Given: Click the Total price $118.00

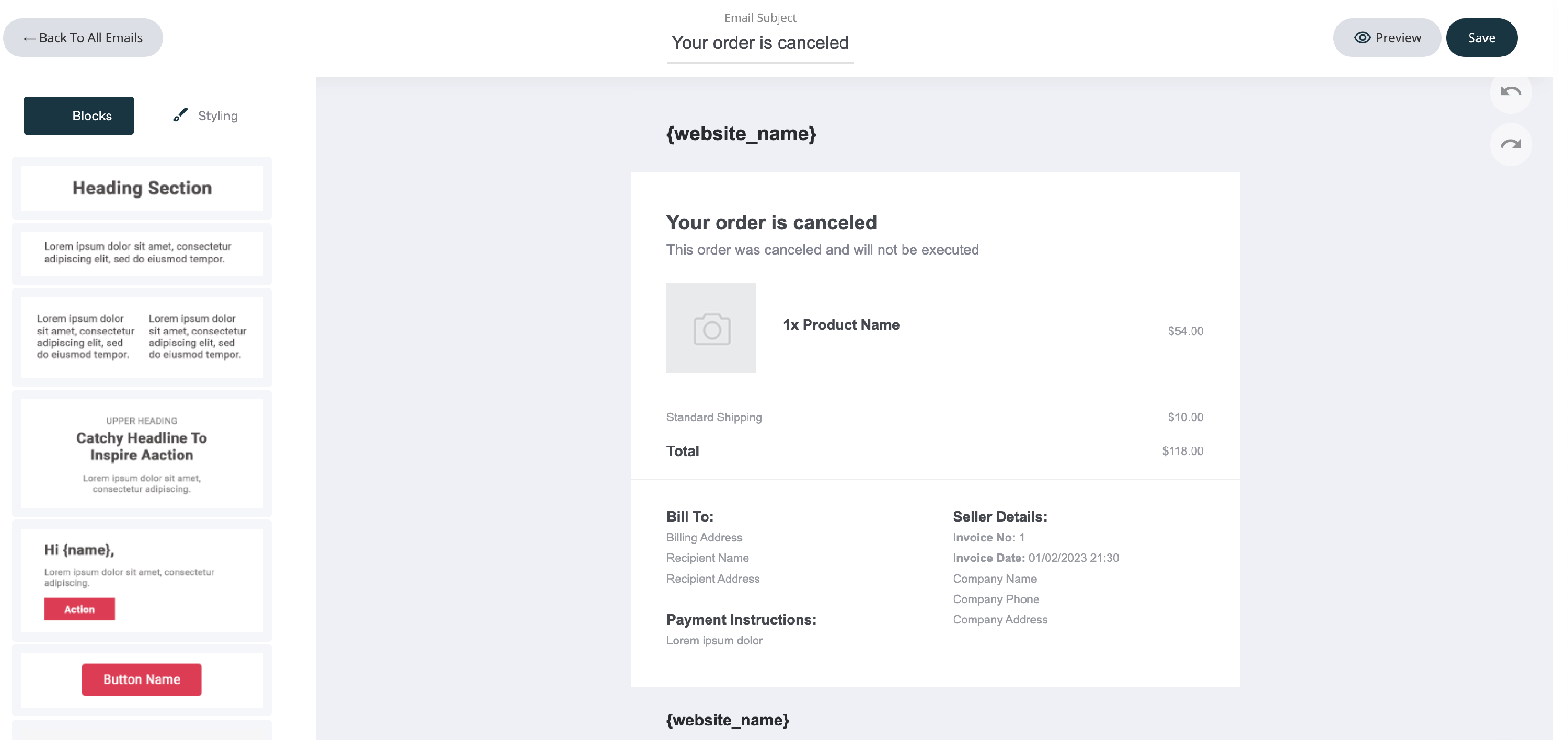Looking at the screenshot, I should point(1182,451).
